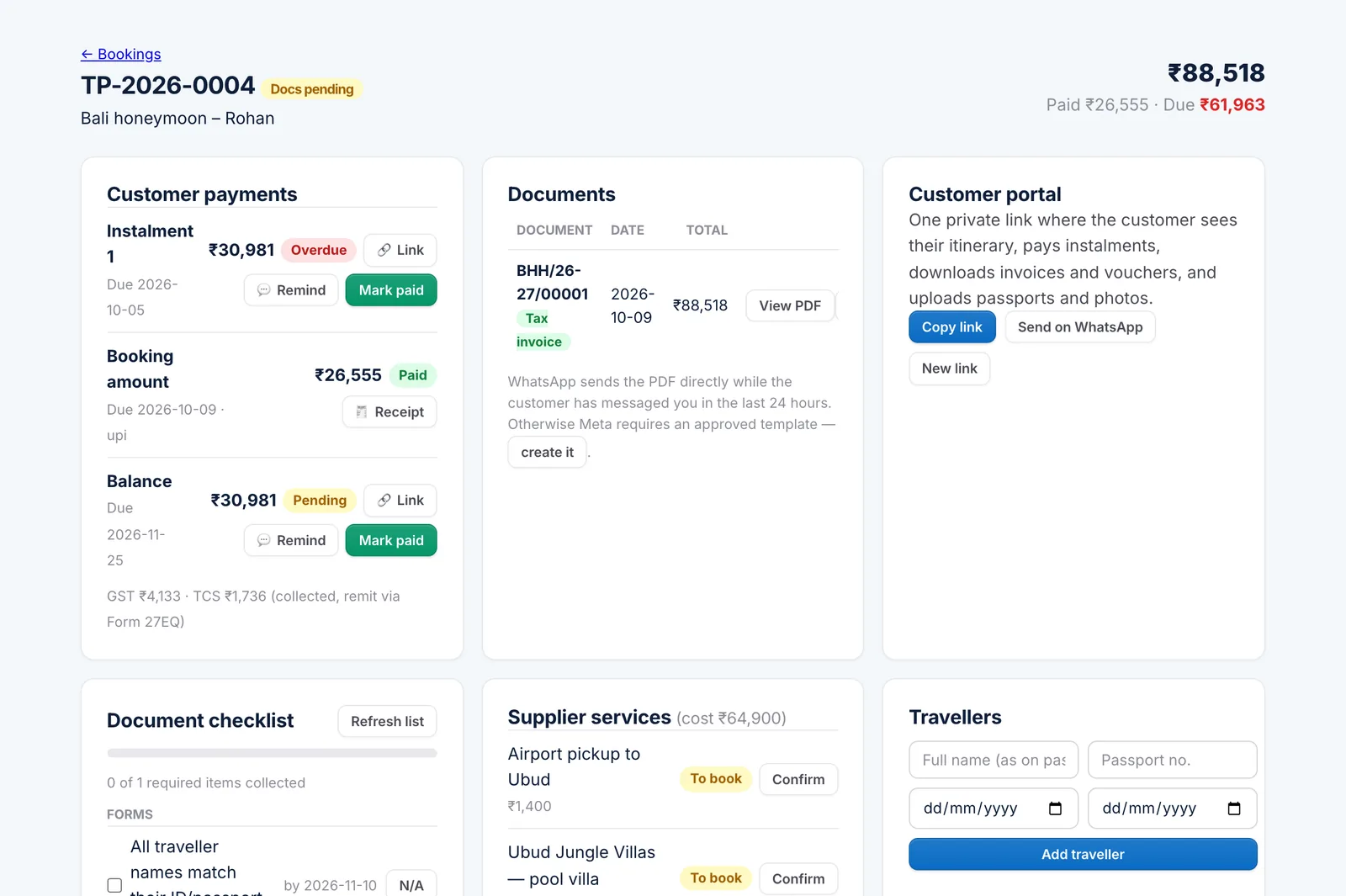Open calendar picker on first date field
The height and width of the screenshot is (896, 1346).
tap(1055, 809)
